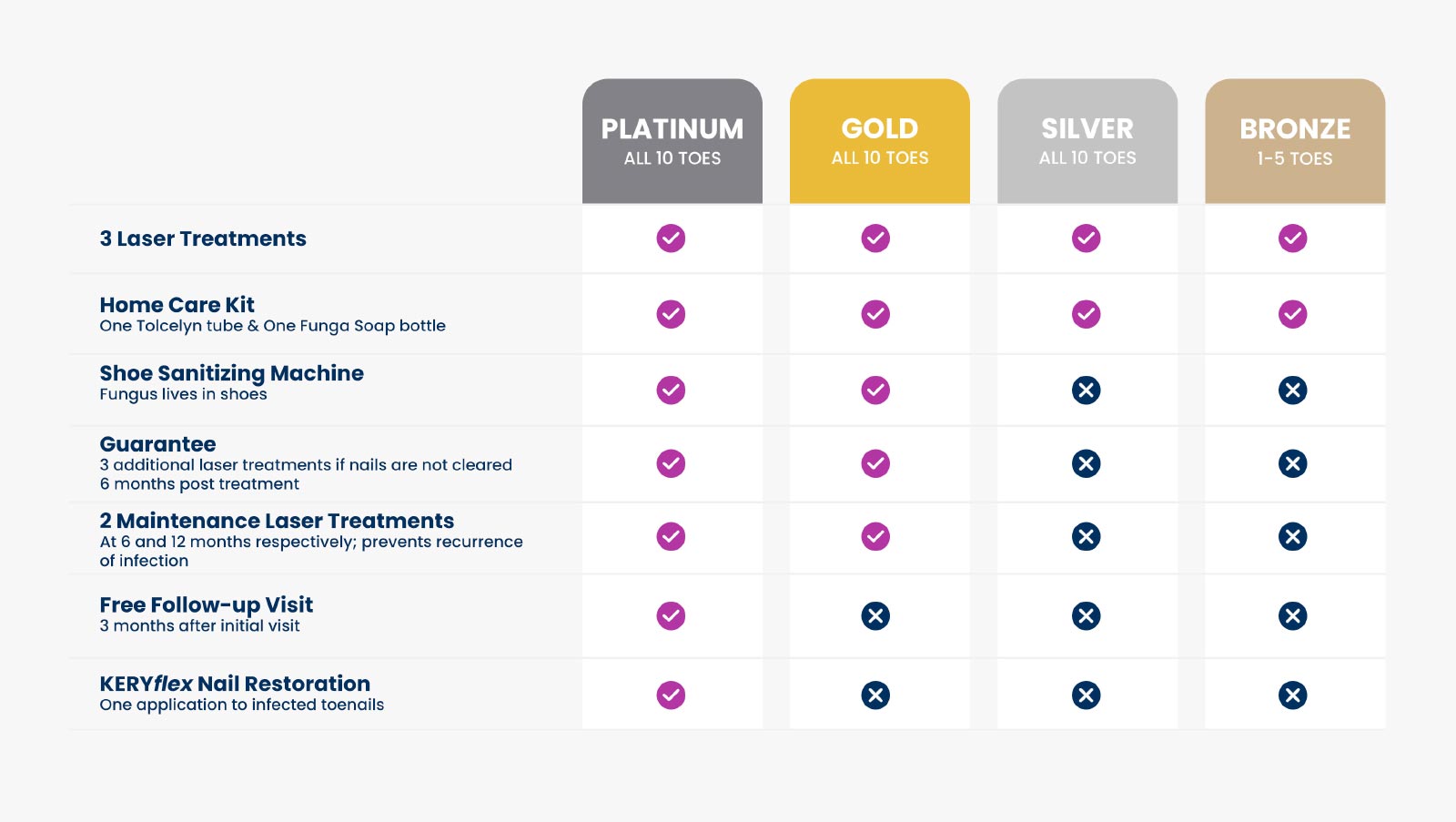Click Silver X icon for KERYflex Nail Restoration
Viewport: 1456px width, 822px height.
pyautogui.click(x=1086, y=695)
